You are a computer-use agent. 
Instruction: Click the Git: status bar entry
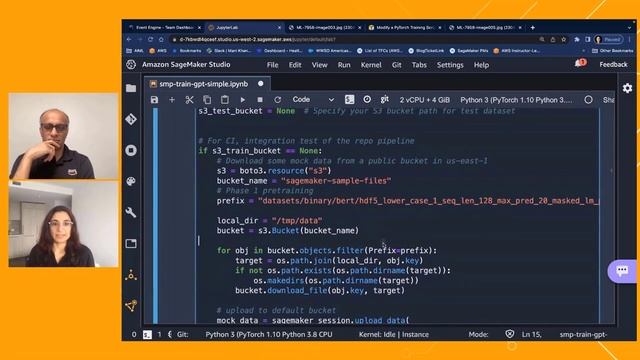tap(182, 334)
